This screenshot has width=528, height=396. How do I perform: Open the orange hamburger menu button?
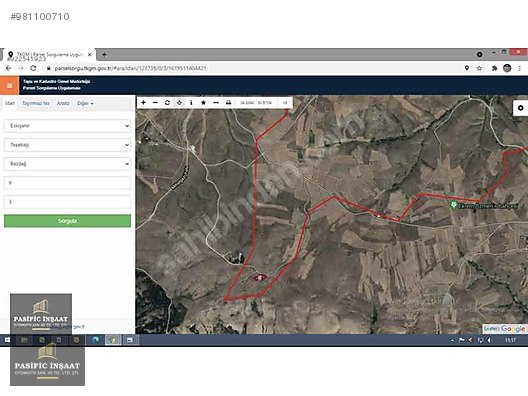click(9, 86)
